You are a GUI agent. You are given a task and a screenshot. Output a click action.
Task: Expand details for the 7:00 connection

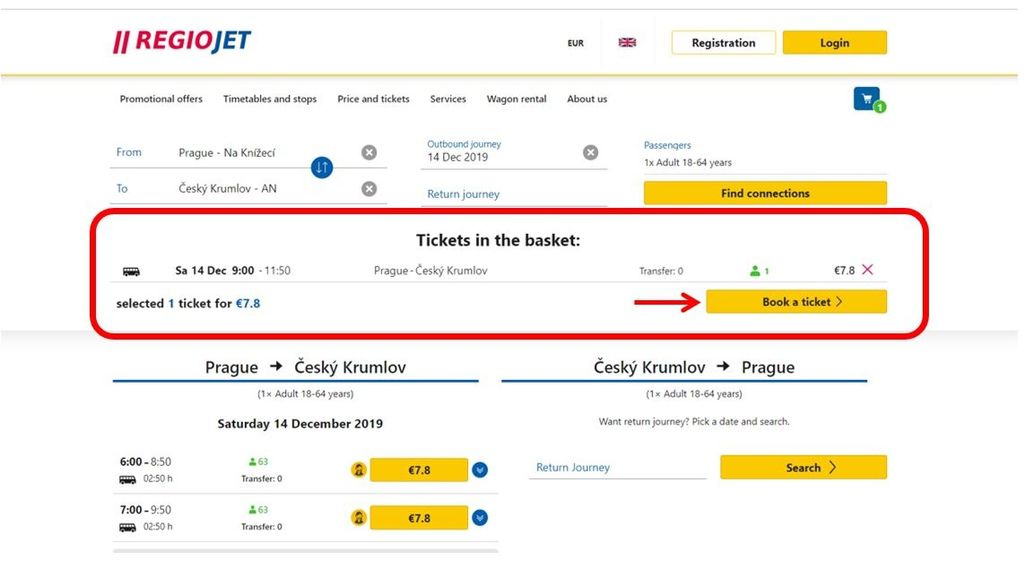pyautogui.click(x=480, y=518)
